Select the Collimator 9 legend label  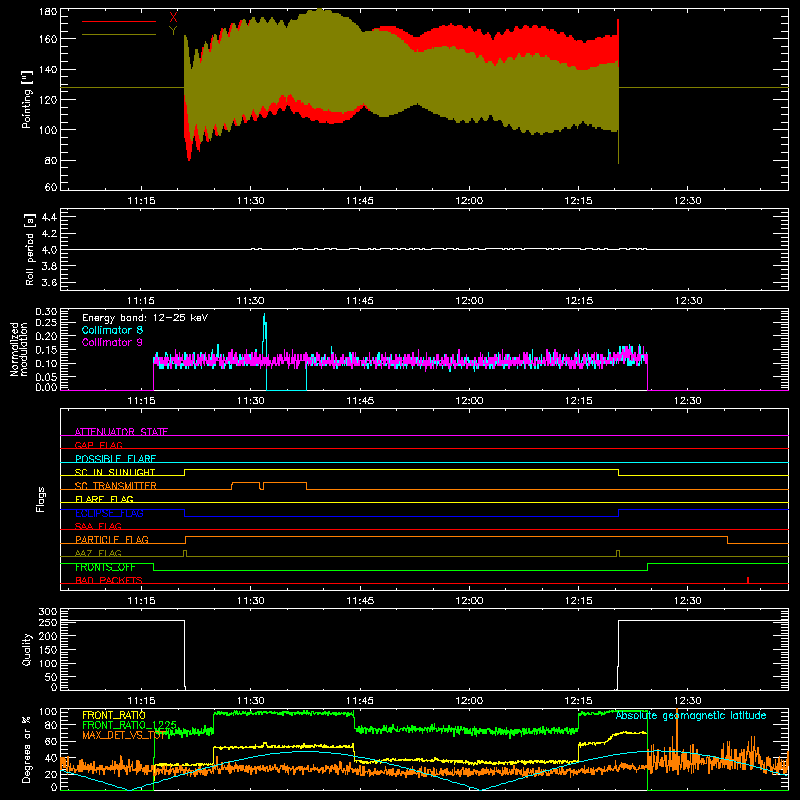[112, 342]
